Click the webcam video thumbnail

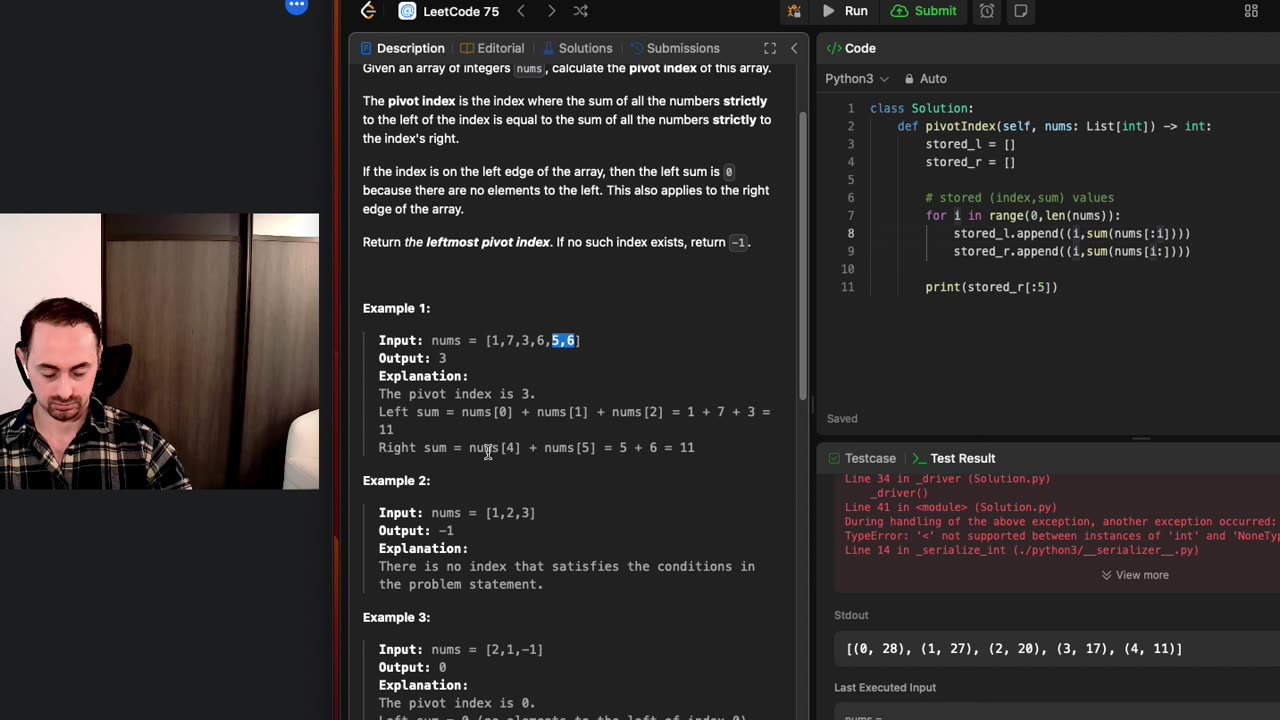(x=160, y=351)
